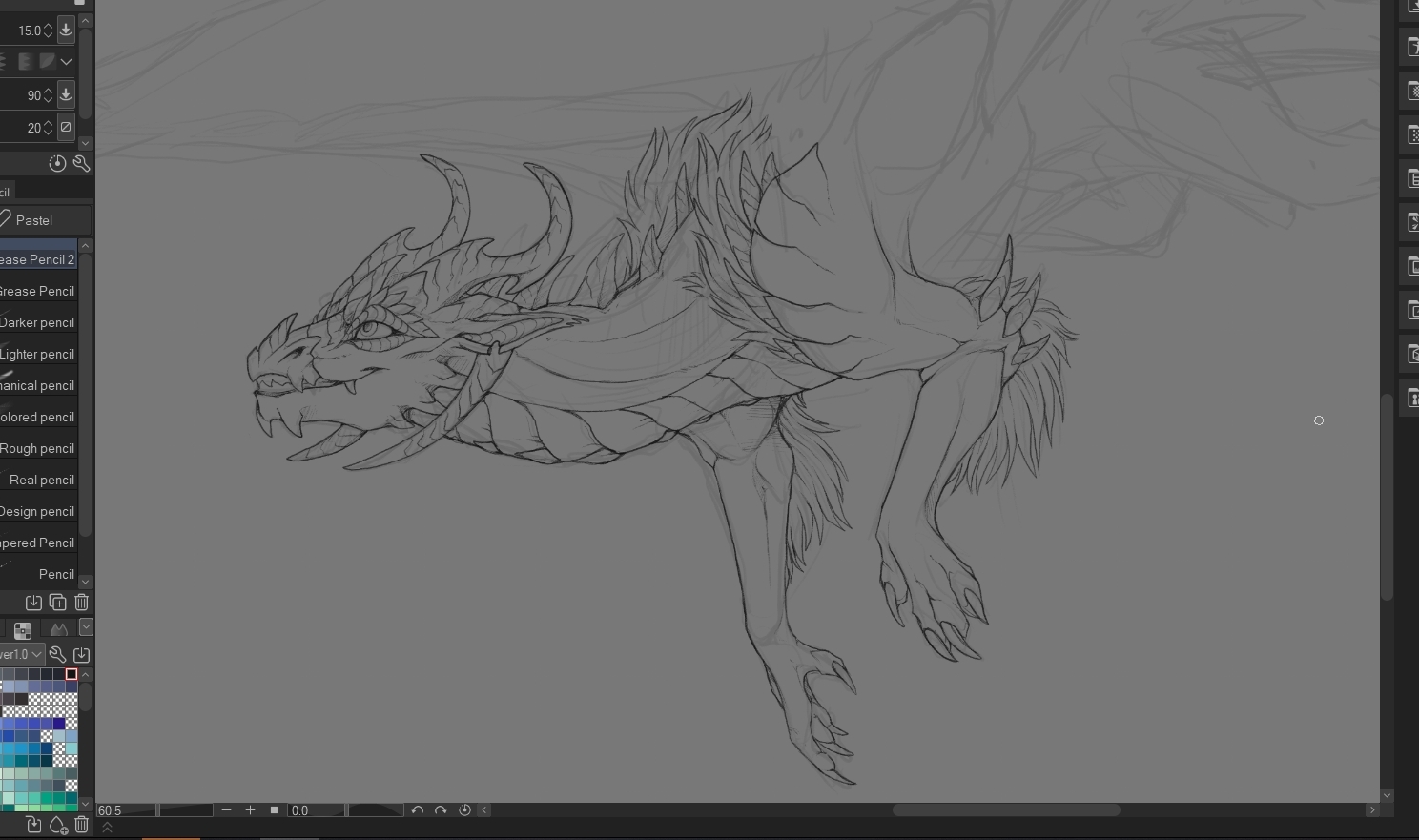Reset tool properties to initial settings
Image resolution: width=1419 pixels, height=840 pixels.
pyautogui.click(x=57, y=164)
